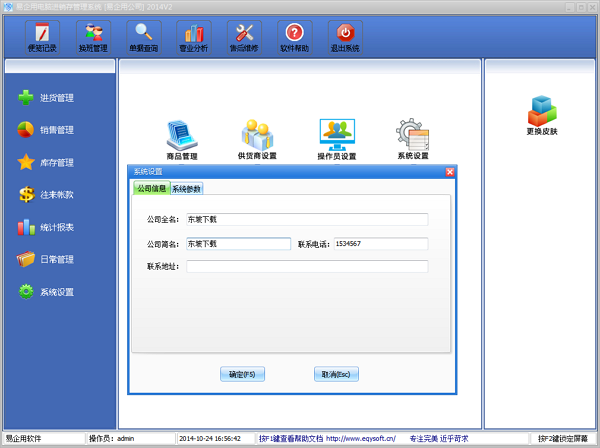Select 系统设置 gear item in sidebar
This screenshot has height=448, width=600.
(x=46, y=292)
